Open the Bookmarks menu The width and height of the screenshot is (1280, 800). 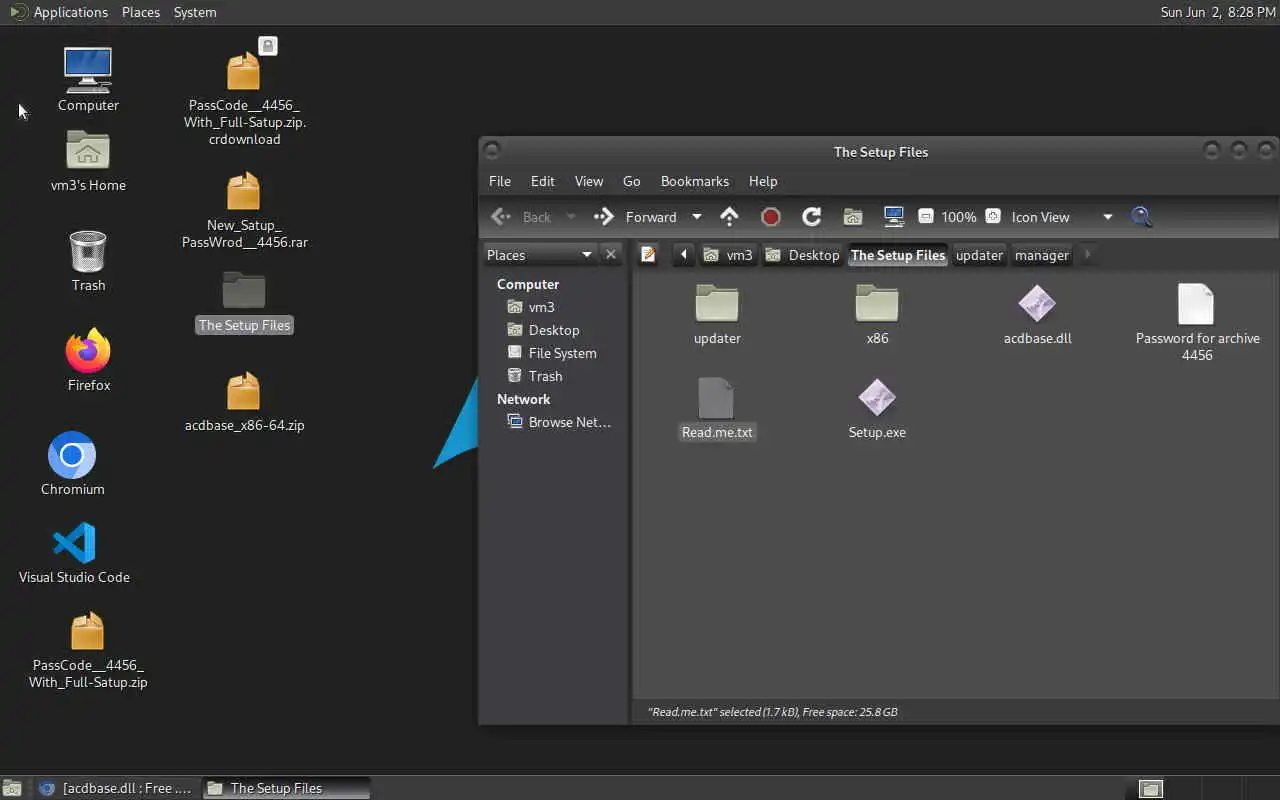click(695, 181)
